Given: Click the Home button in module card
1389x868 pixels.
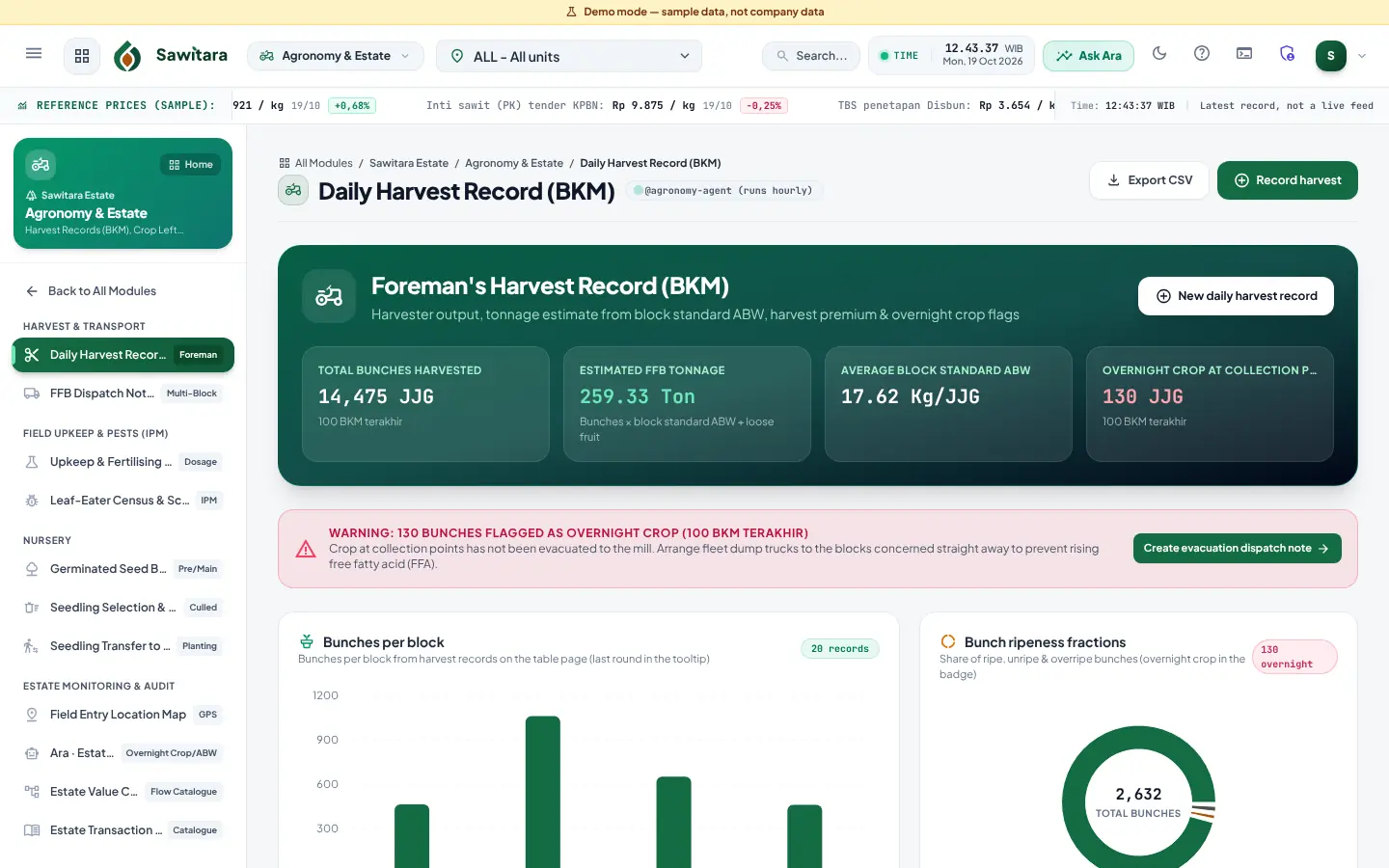Looking at the screenshot, I should click(191, 165).
